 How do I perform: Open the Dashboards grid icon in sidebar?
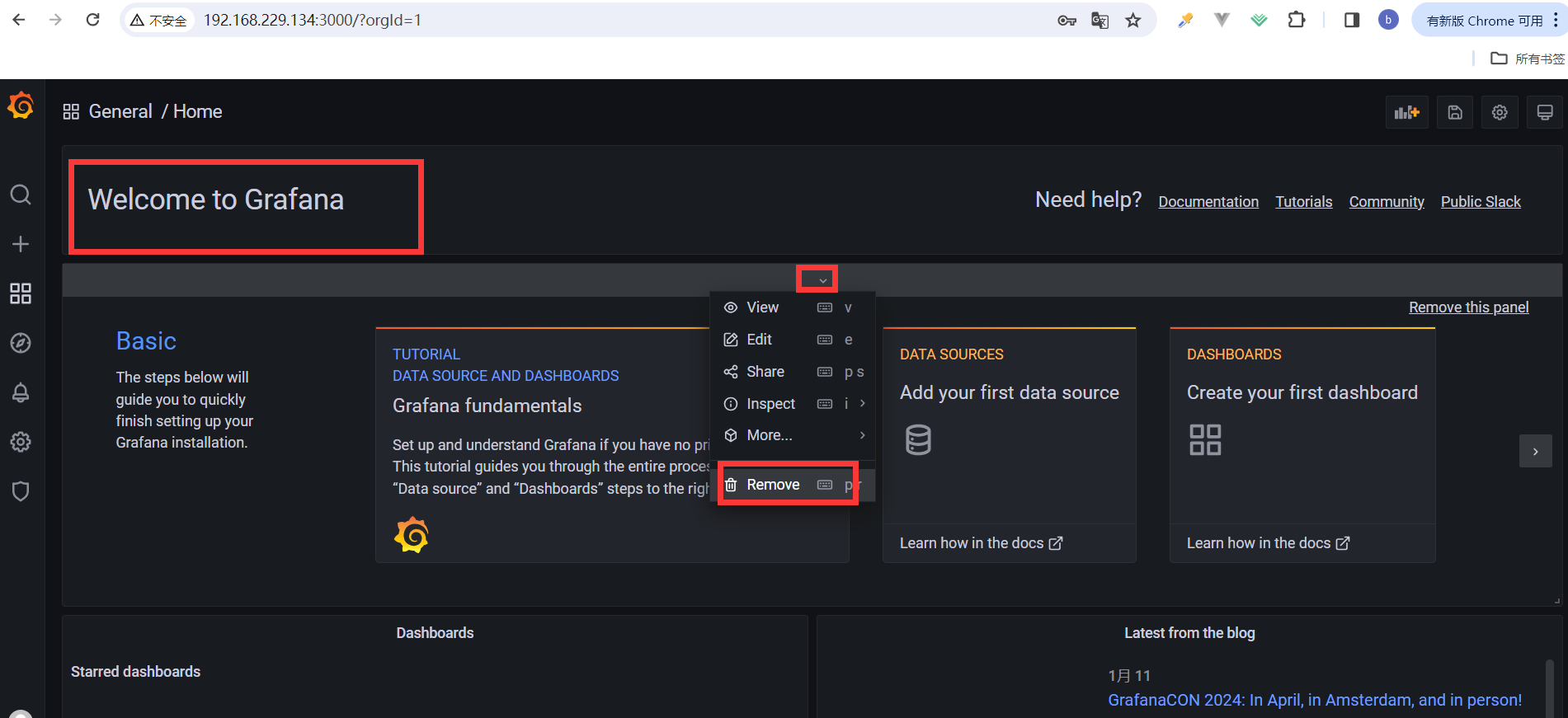pos(21,293)
